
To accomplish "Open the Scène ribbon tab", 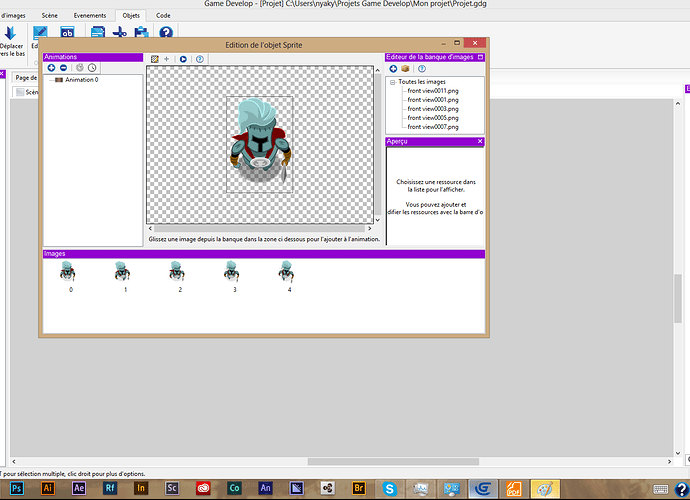I will coord(50,15).
